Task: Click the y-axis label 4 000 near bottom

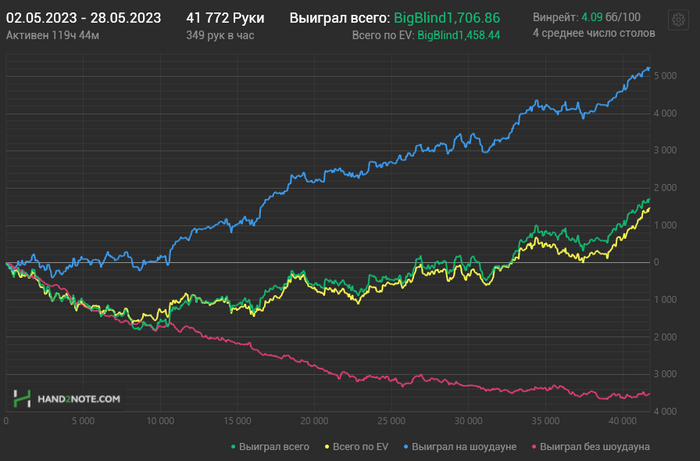Action: tap(665, 411)
